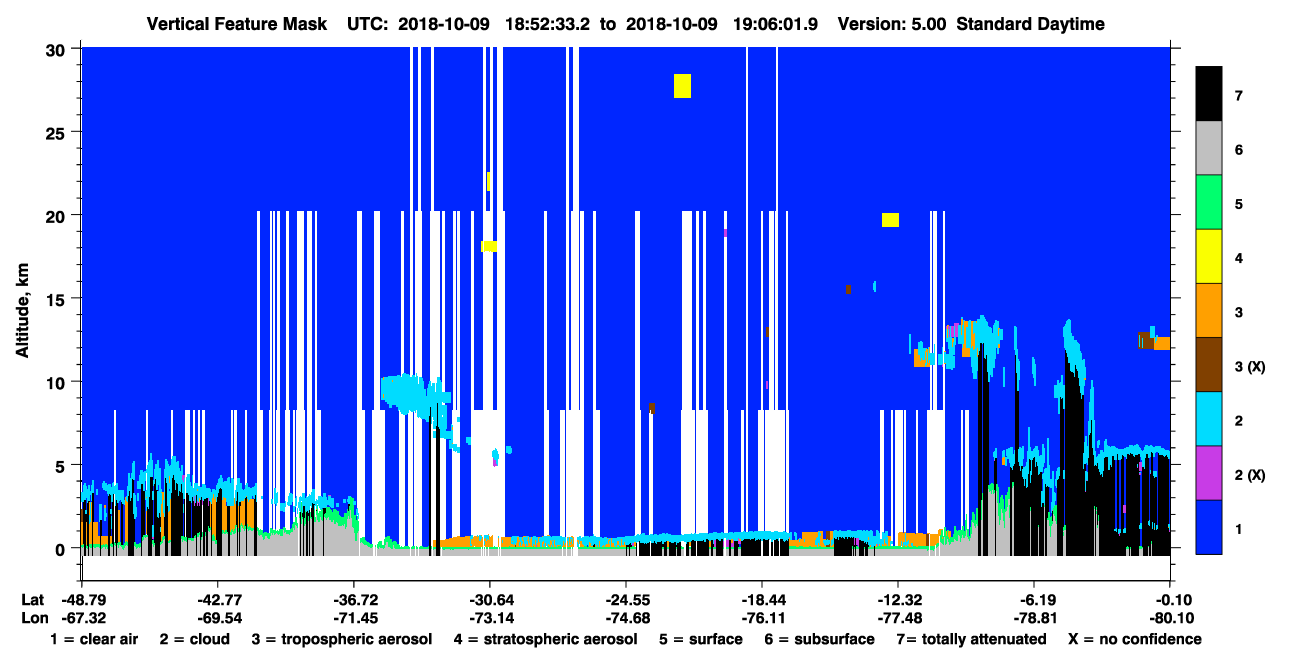Viewport: 1300px width, 667px height.
Task: Select latitude value '-48.79'
Action: pyautogui.click(x=82, y=599)
